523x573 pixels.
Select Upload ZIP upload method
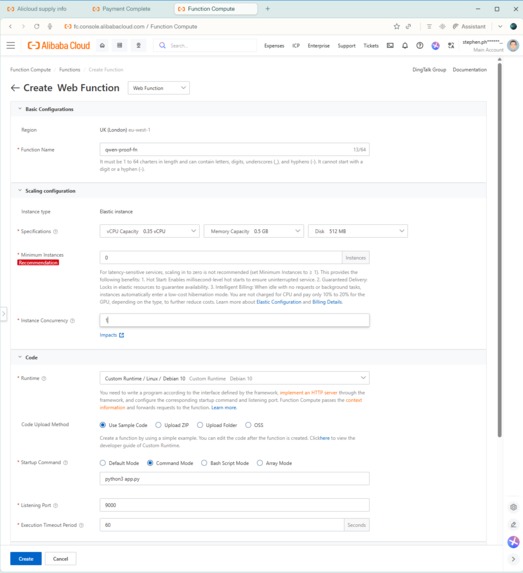(158, 425)
